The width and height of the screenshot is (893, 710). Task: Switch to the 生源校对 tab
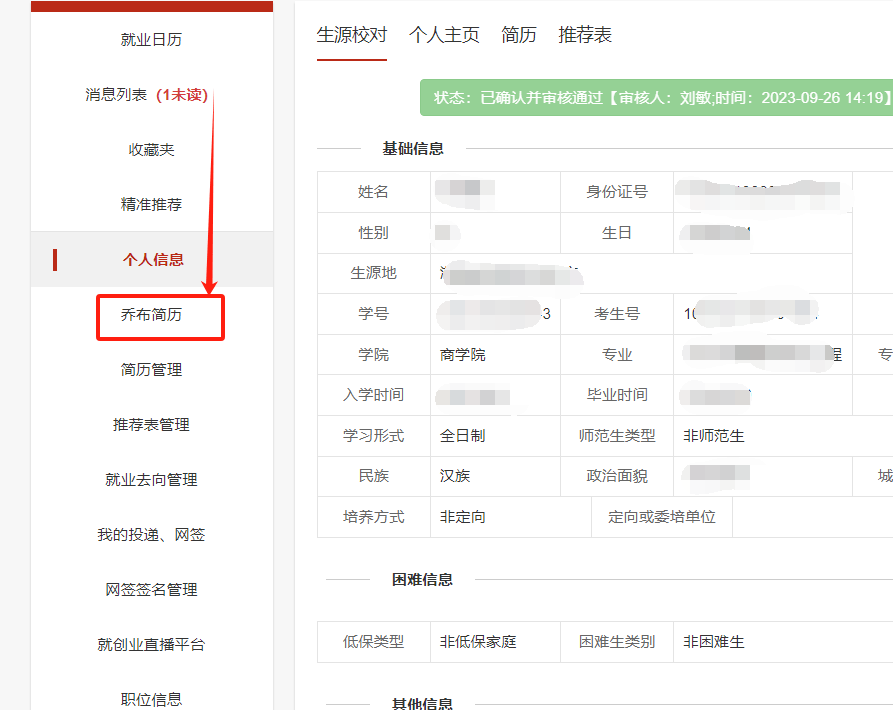point(352,34)
